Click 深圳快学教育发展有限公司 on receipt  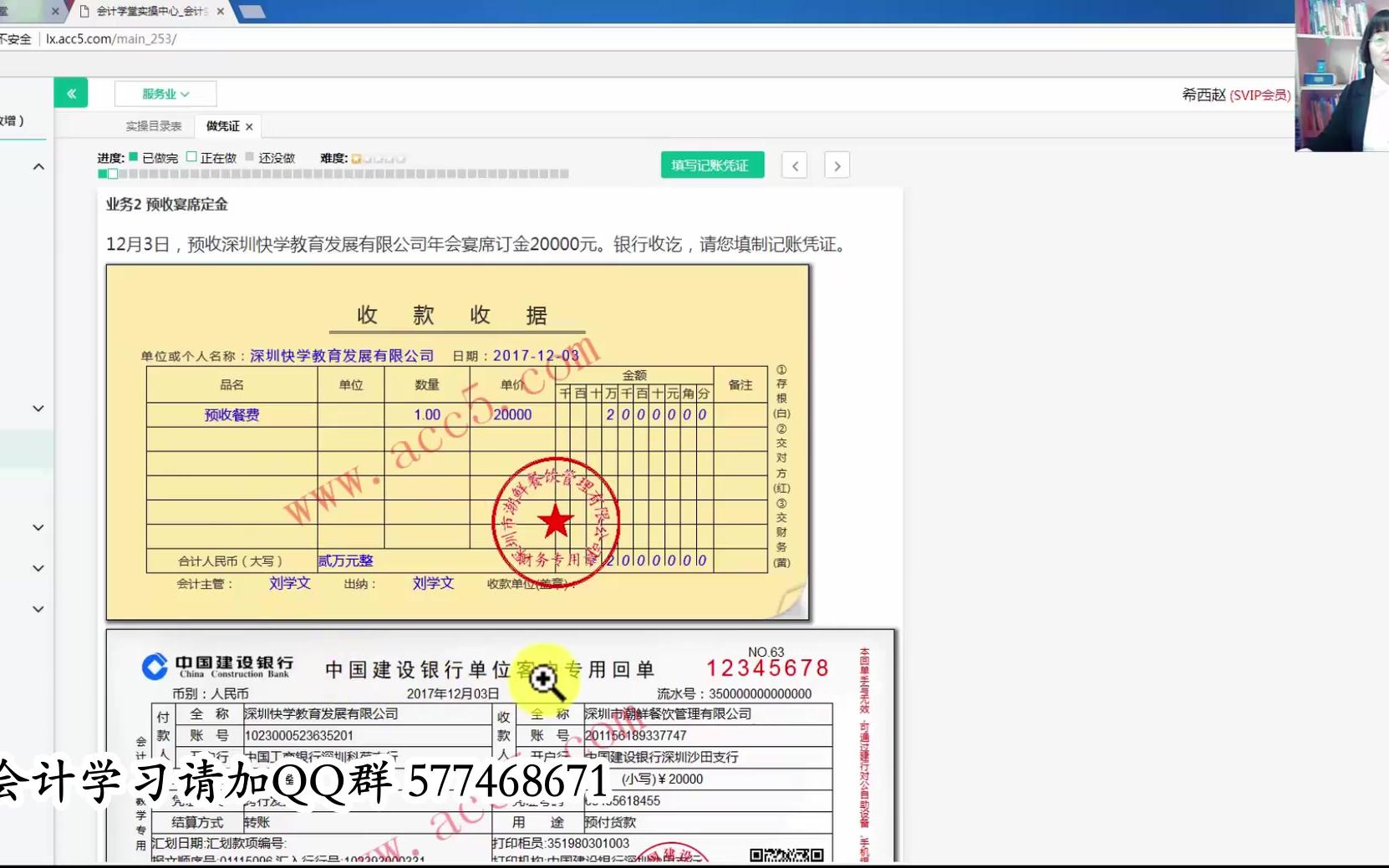(342, 355)
